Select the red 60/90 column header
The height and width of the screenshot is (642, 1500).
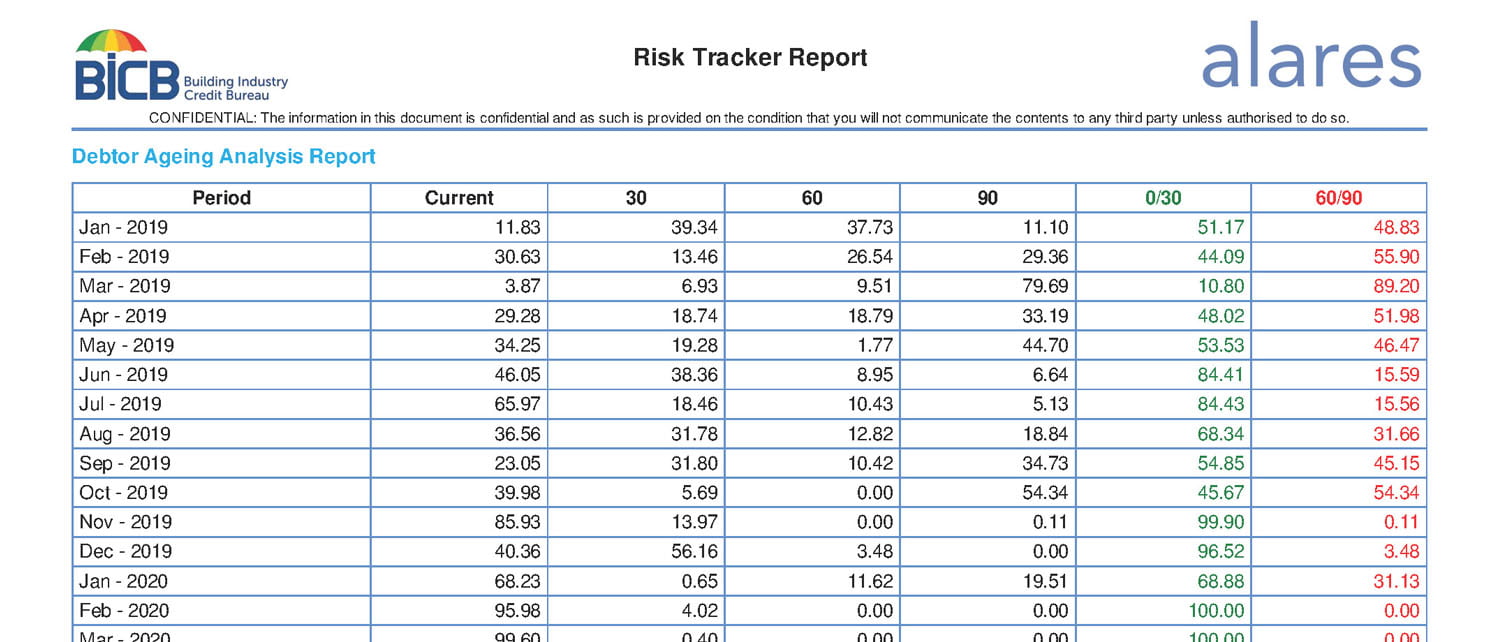pyautogui.click(x=1338, y=198)
